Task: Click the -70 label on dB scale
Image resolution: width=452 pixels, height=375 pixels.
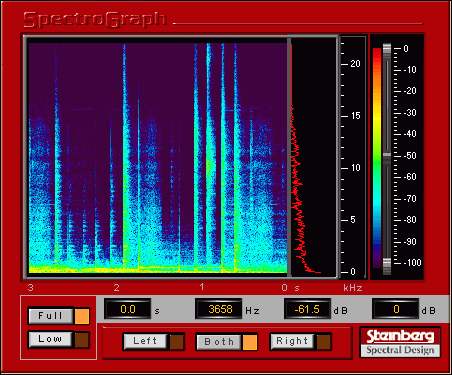Action: (x=410, y=199)
